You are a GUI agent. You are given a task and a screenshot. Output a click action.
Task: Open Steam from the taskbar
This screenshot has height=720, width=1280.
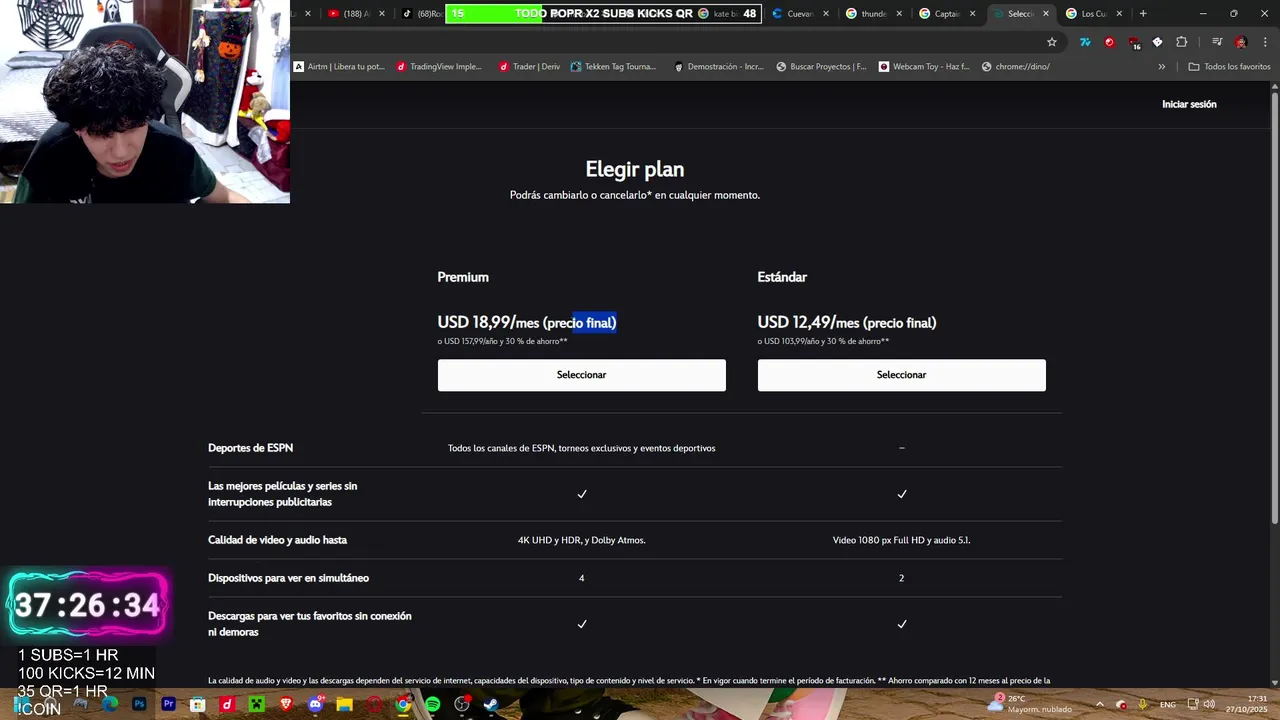[491, 704]
